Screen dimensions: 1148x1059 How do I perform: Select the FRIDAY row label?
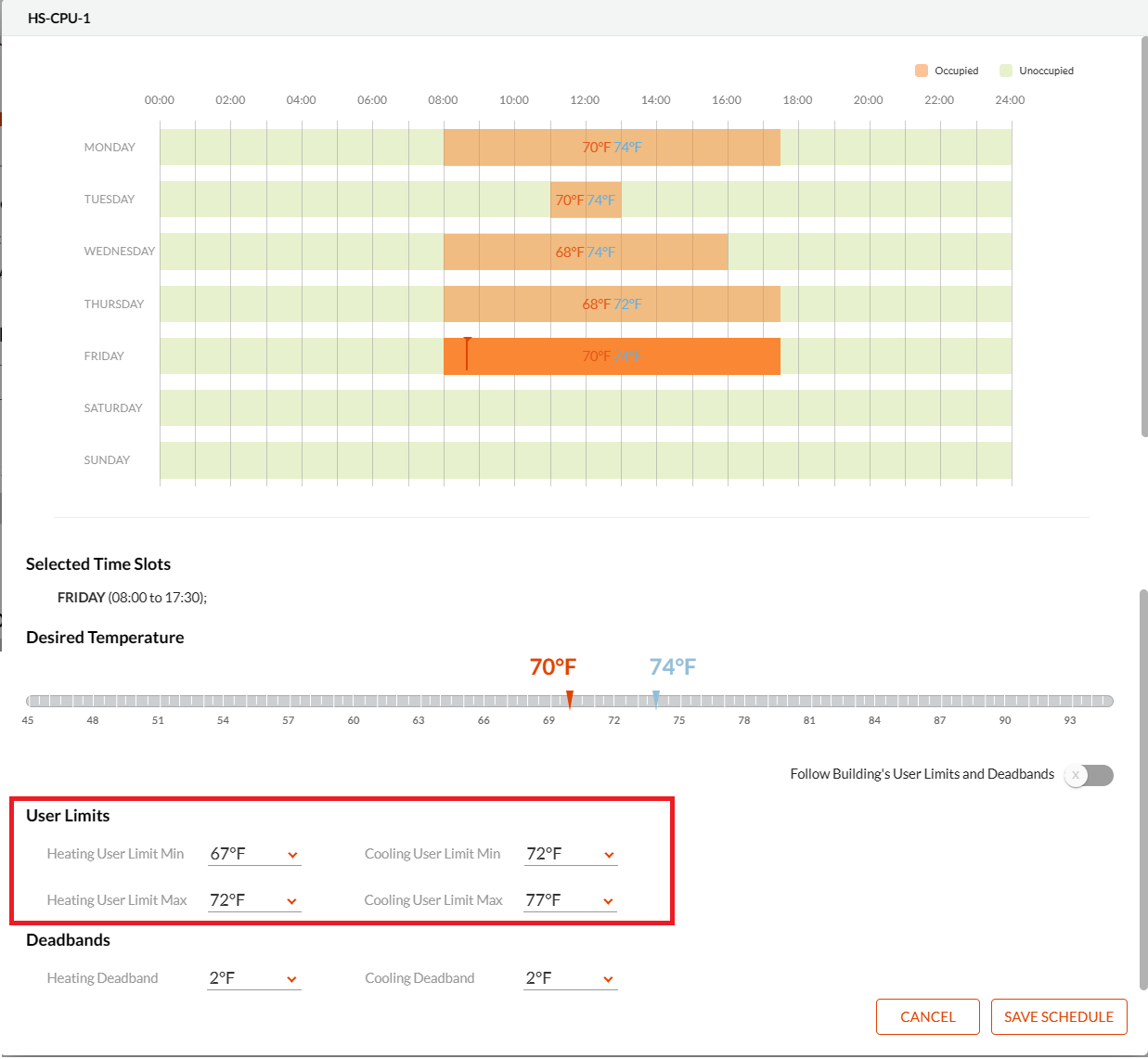(x=104, y=355)
